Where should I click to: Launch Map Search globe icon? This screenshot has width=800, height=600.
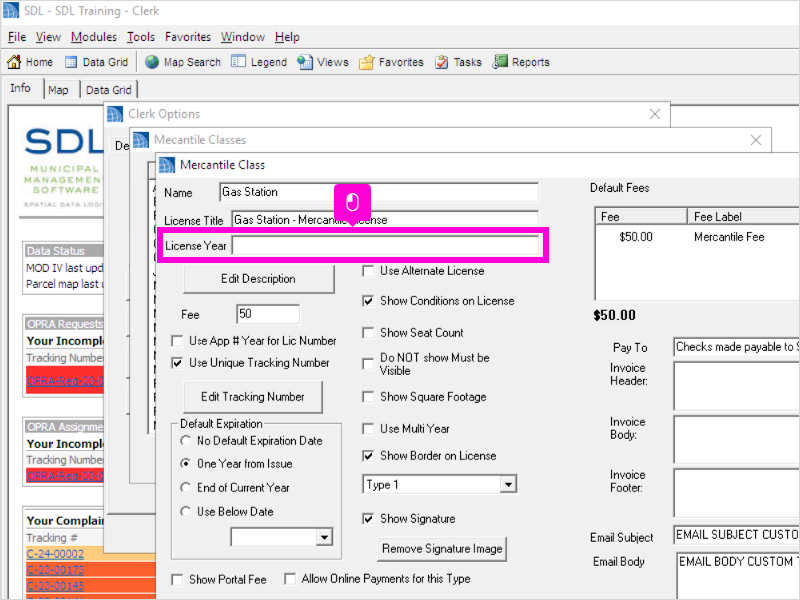[x=152, y=62]
